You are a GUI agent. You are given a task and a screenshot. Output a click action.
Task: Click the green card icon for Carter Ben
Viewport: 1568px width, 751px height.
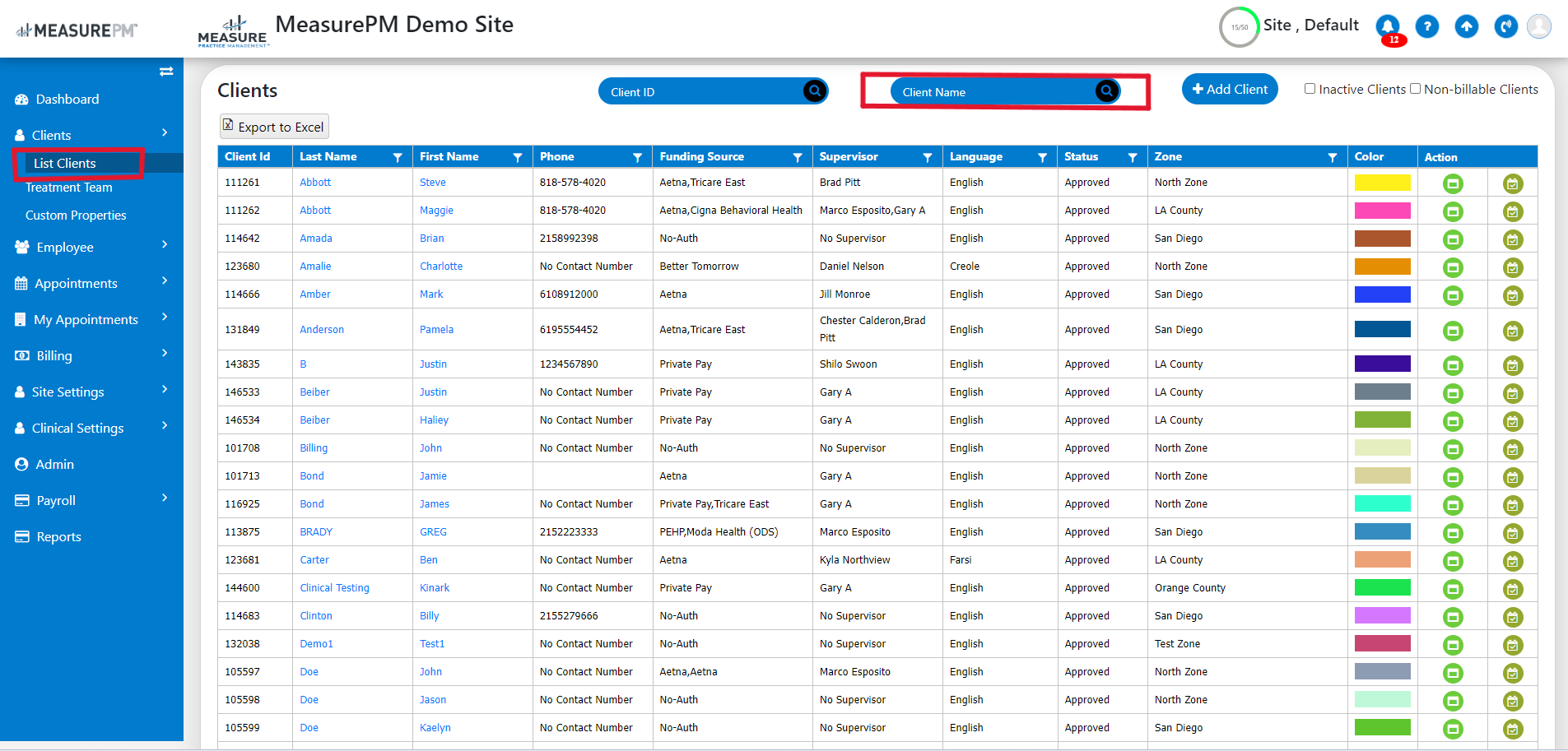pos(1453,561)
